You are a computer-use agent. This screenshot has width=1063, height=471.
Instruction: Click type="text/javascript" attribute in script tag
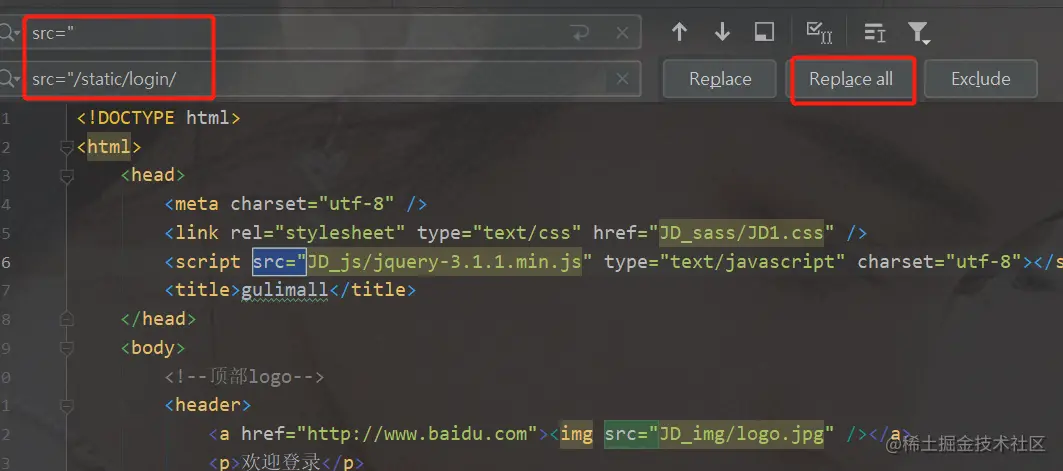click(725, 262)
